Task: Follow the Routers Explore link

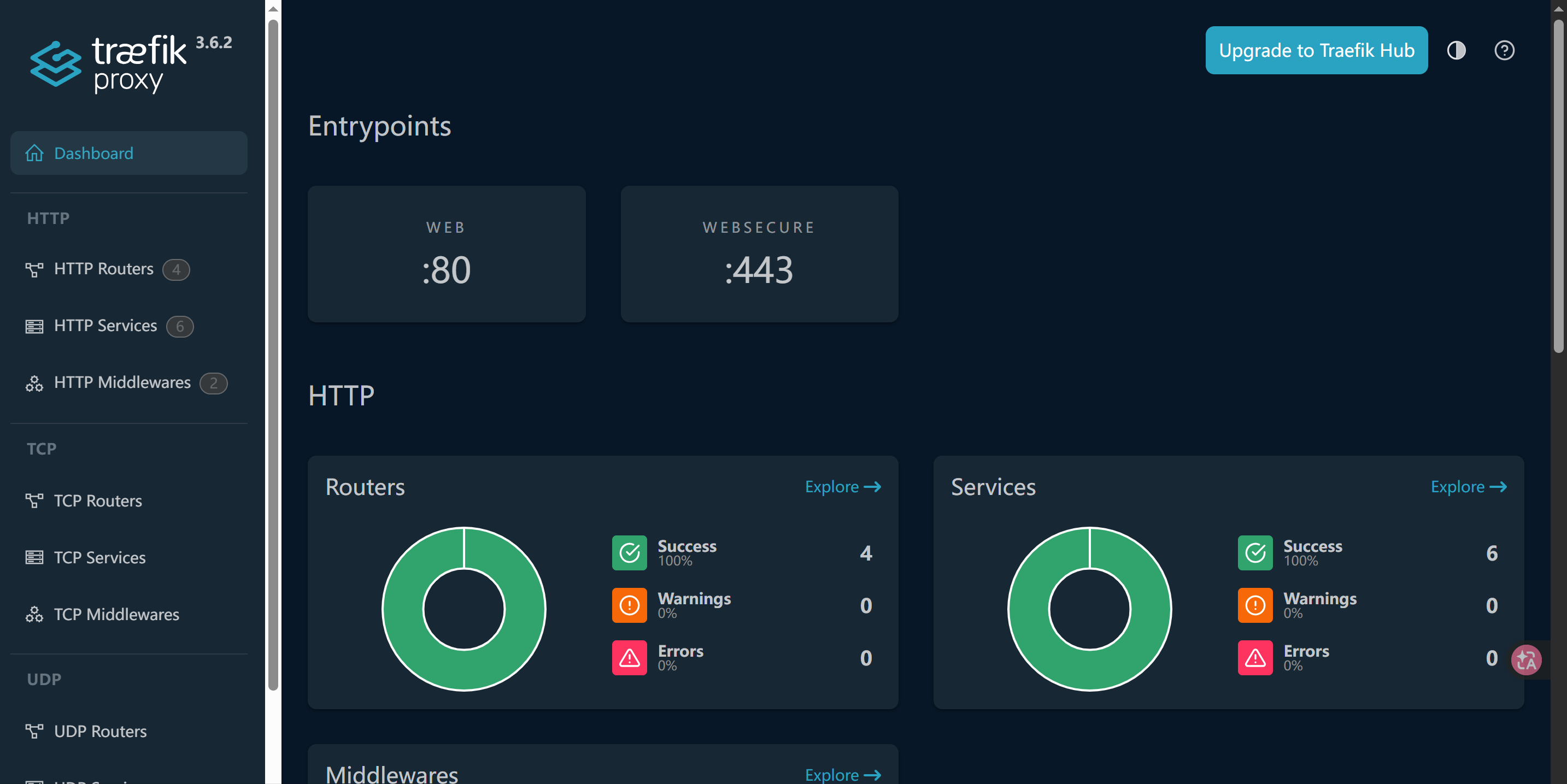Action: (x=842, y=487)
